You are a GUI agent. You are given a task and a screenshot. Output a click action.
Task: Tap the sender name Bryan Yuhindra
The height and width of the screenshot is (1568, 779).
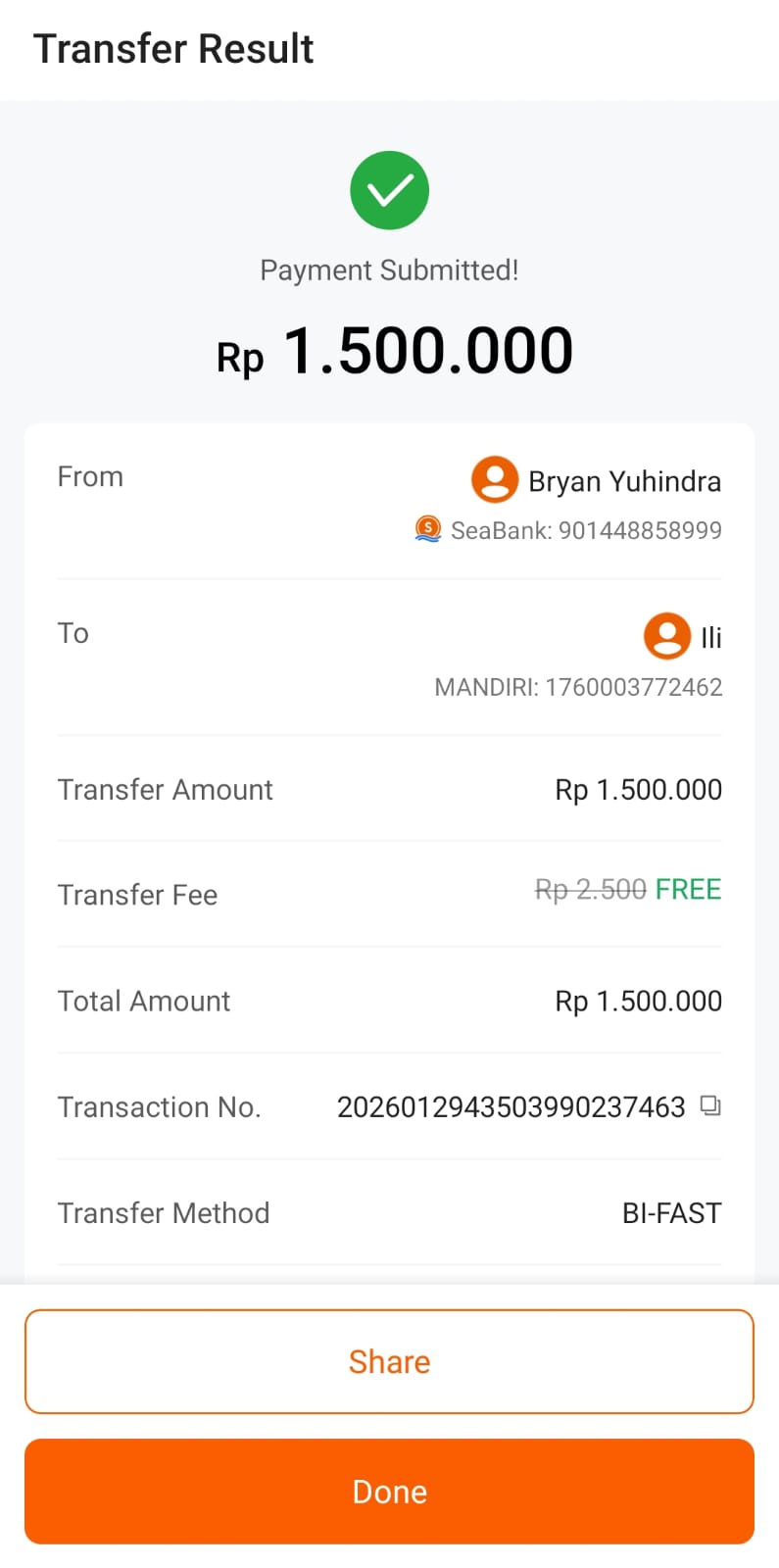624,481
